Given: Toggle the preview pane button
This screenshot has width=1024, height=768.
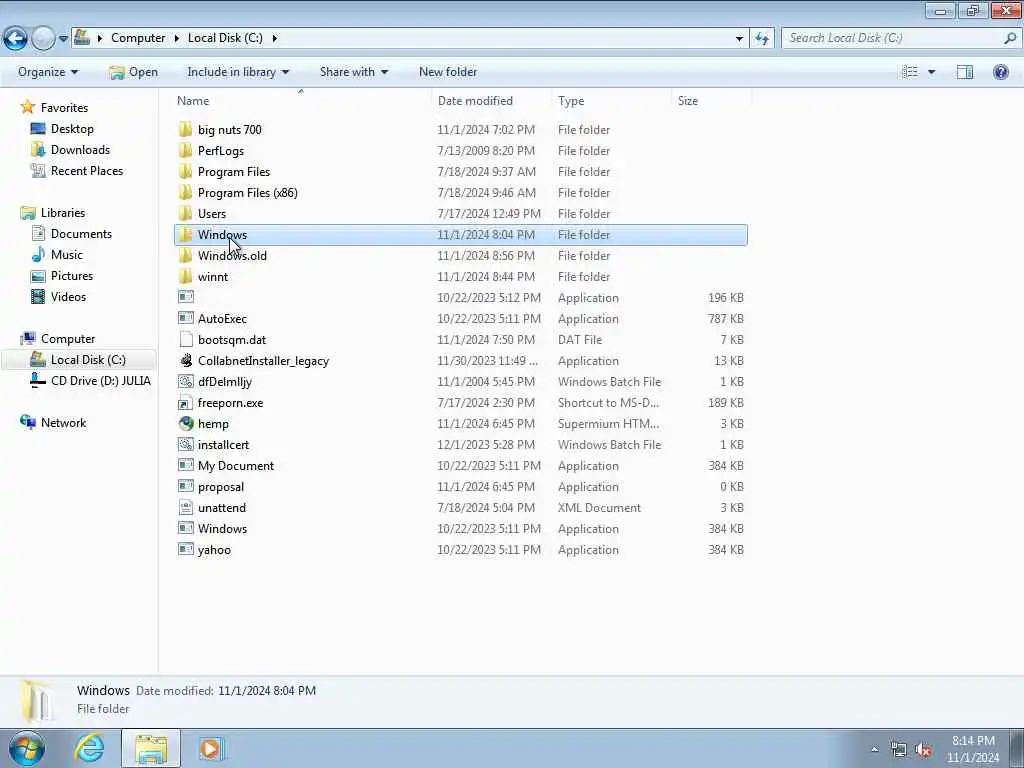Looking at the screenshot, I should pos(965,72).
